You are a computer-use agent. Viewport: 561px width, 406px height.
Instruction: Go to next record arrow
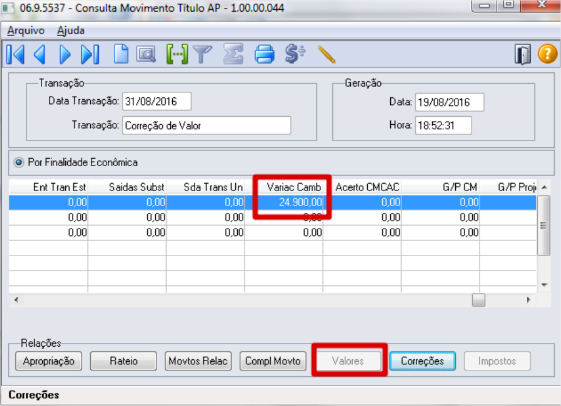coord(65,54)
